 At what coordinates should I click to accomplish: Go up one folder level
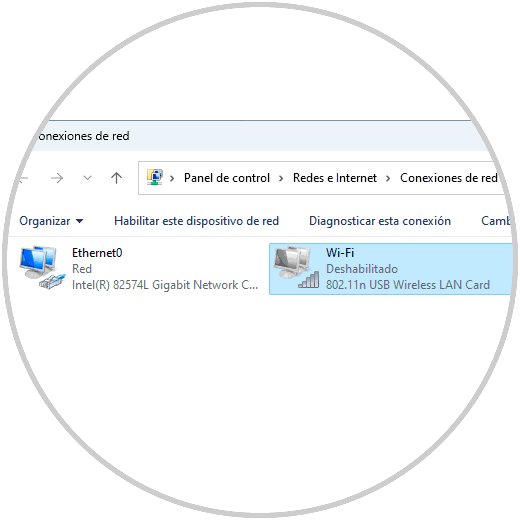click(116, 178)
